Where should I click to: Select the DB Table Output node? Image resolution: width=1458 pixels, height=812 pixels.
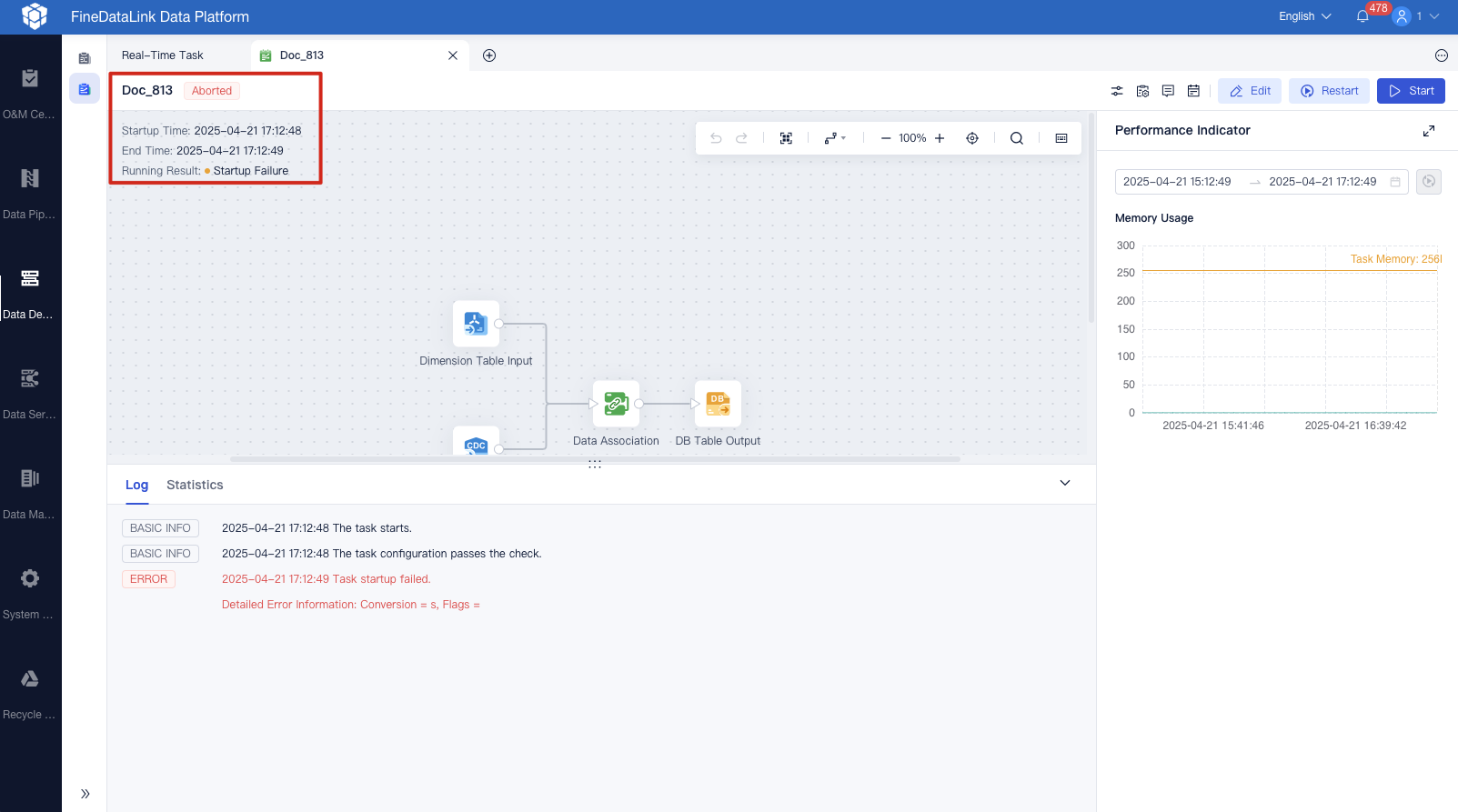[718, 404]
